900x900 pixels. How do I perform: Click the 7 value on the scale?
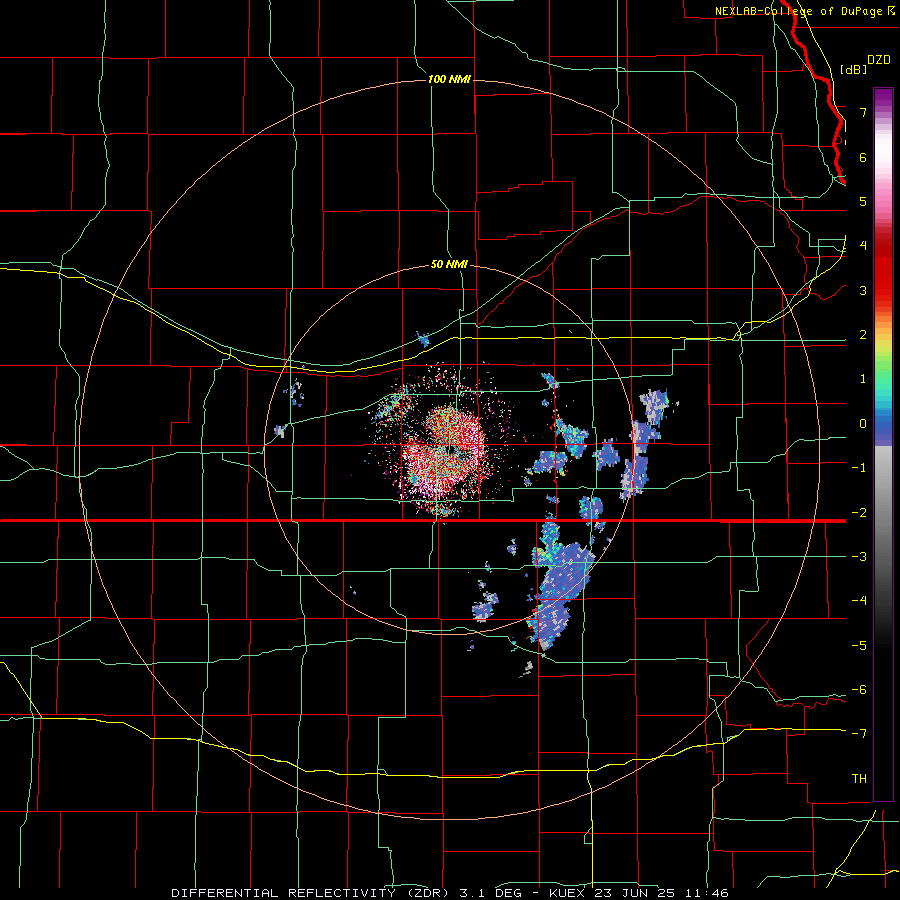pyautogui.click(x=863, y=112)
